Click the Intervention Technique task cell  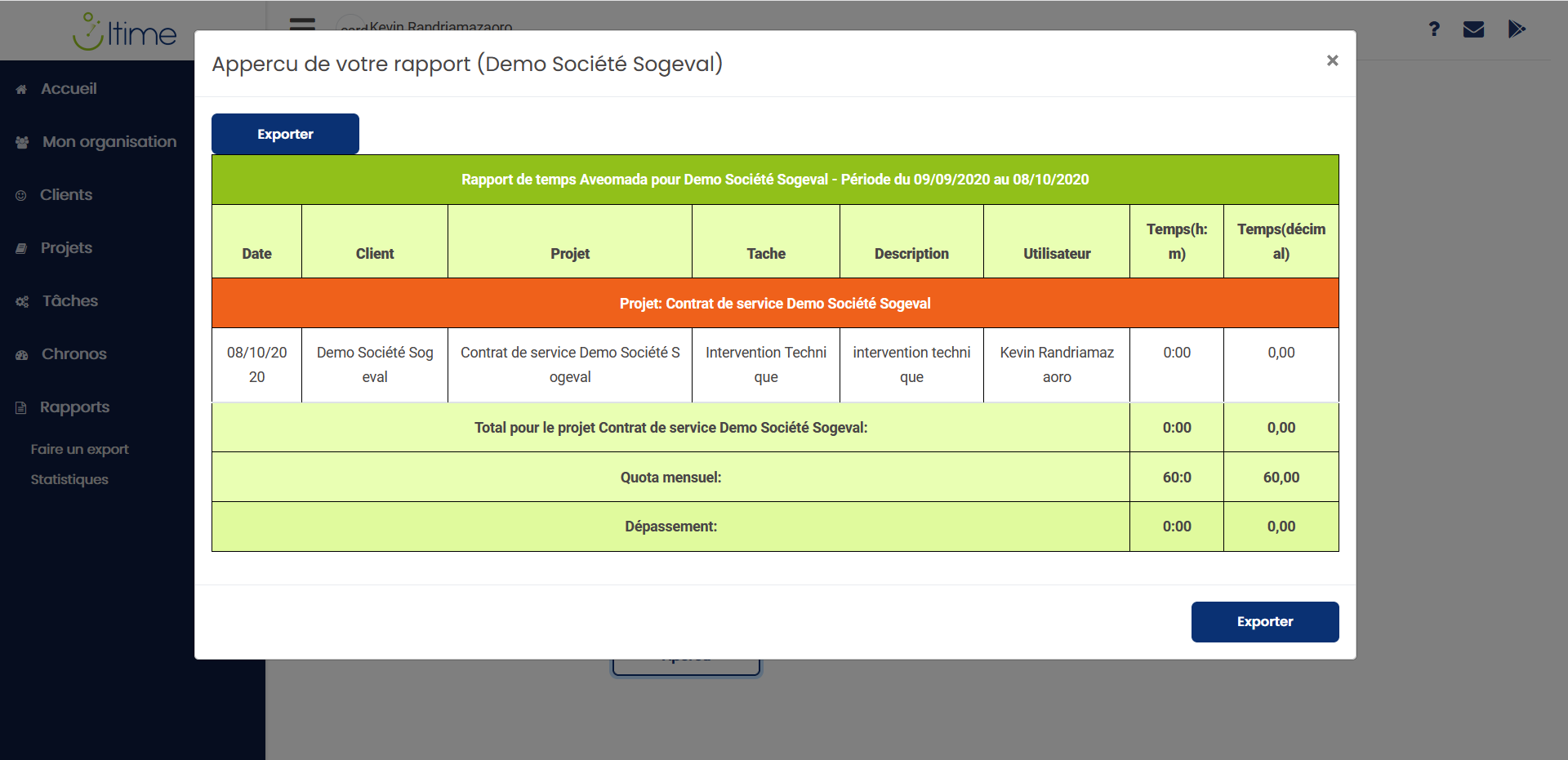point(766,365)
